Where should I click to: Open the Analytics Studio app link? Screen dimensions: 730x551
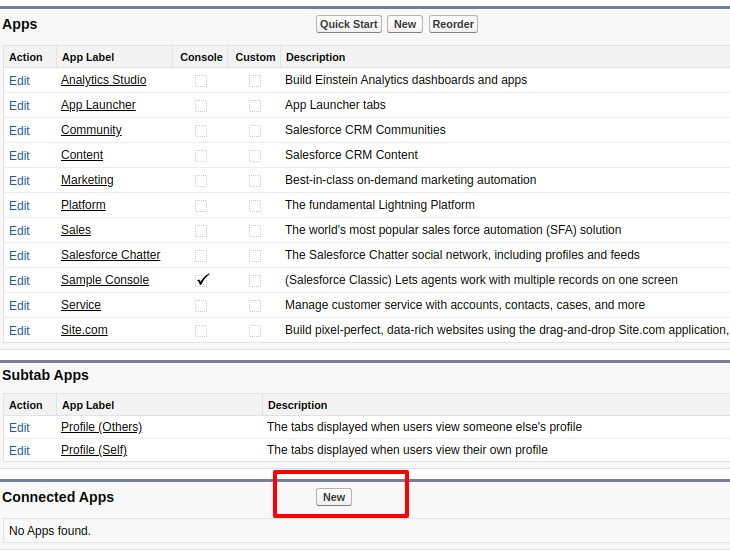(103, 80)
